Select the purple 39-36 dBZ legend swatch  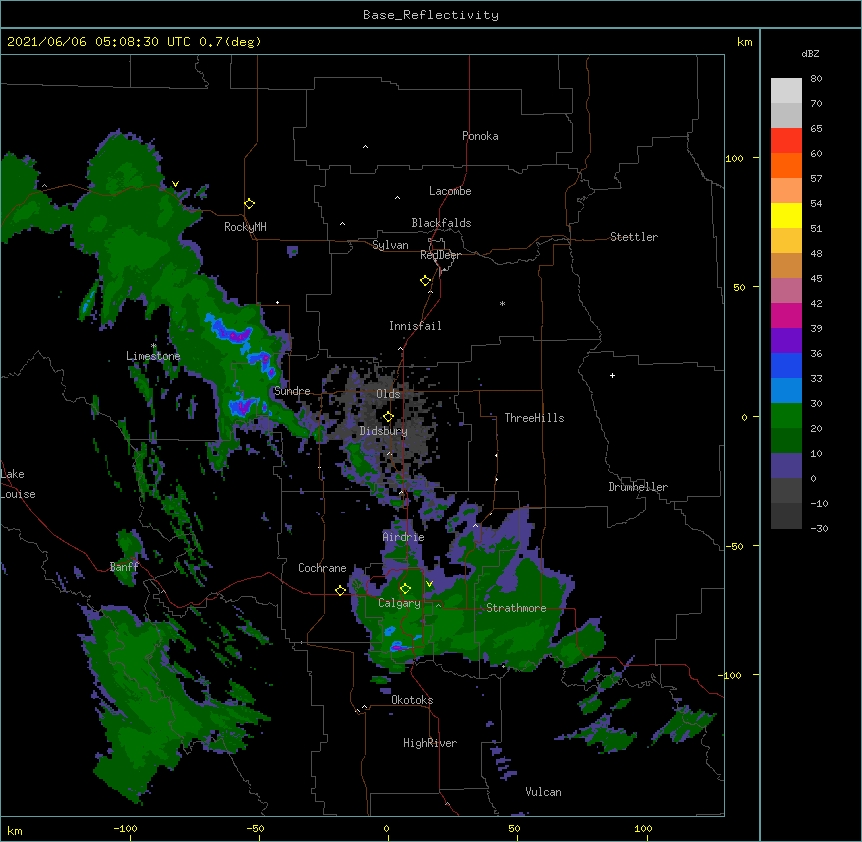(x=786, y=341)
